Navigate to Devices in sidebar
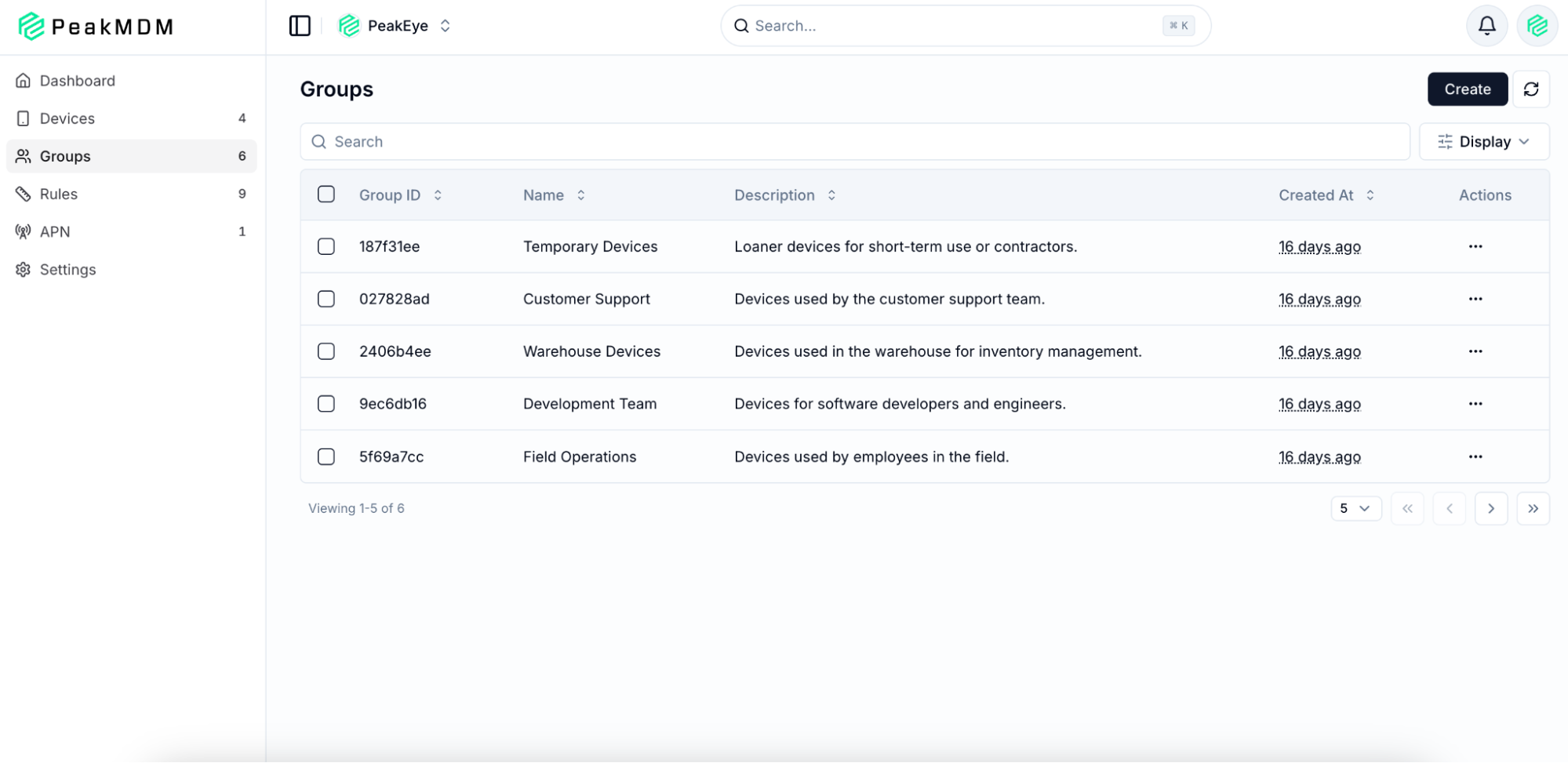The height and width of the screenshot is (763, 1568). pos(67,118)
